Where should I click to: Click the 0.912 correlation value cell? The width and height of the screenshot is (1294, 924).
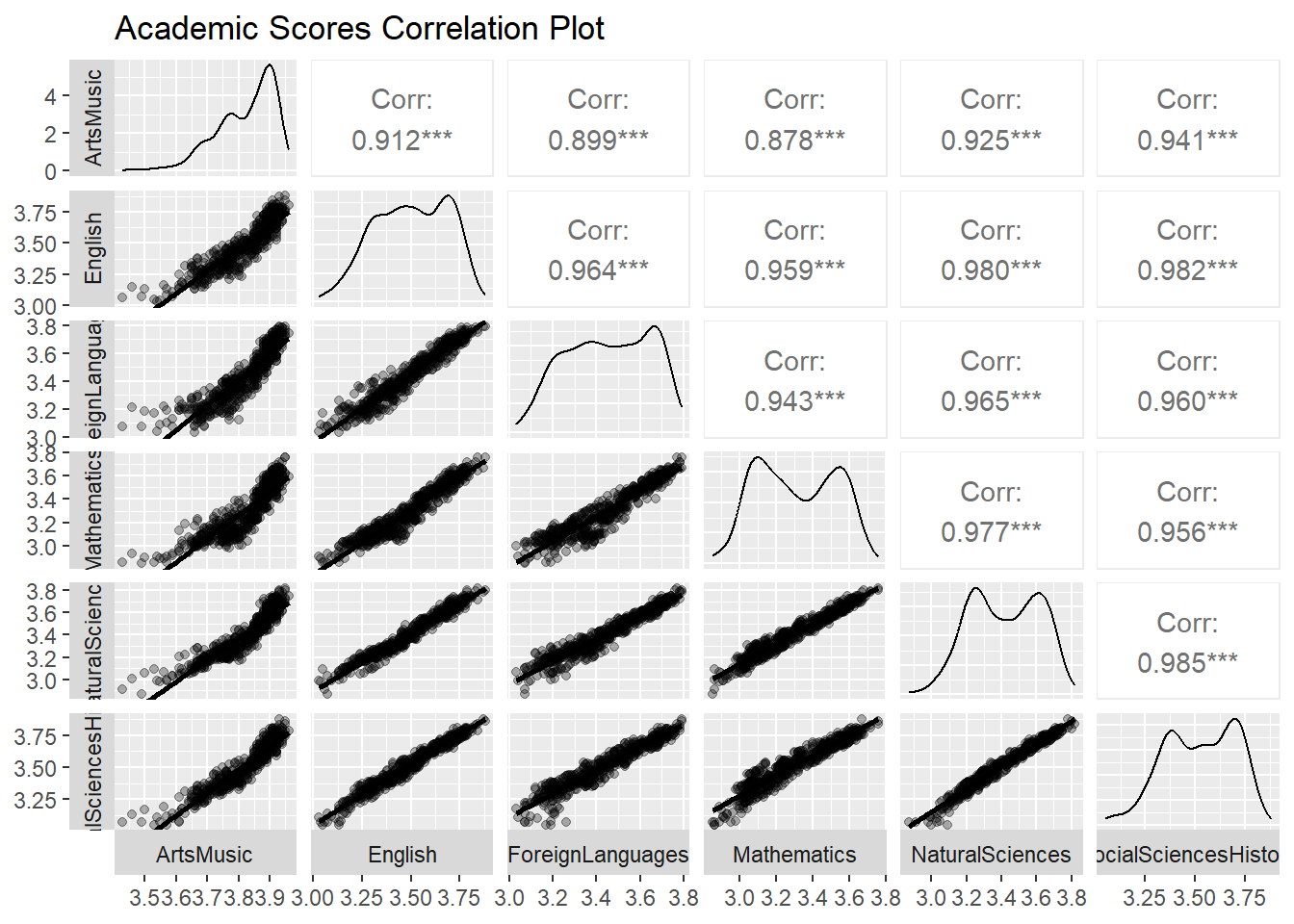tap(401, 119)
